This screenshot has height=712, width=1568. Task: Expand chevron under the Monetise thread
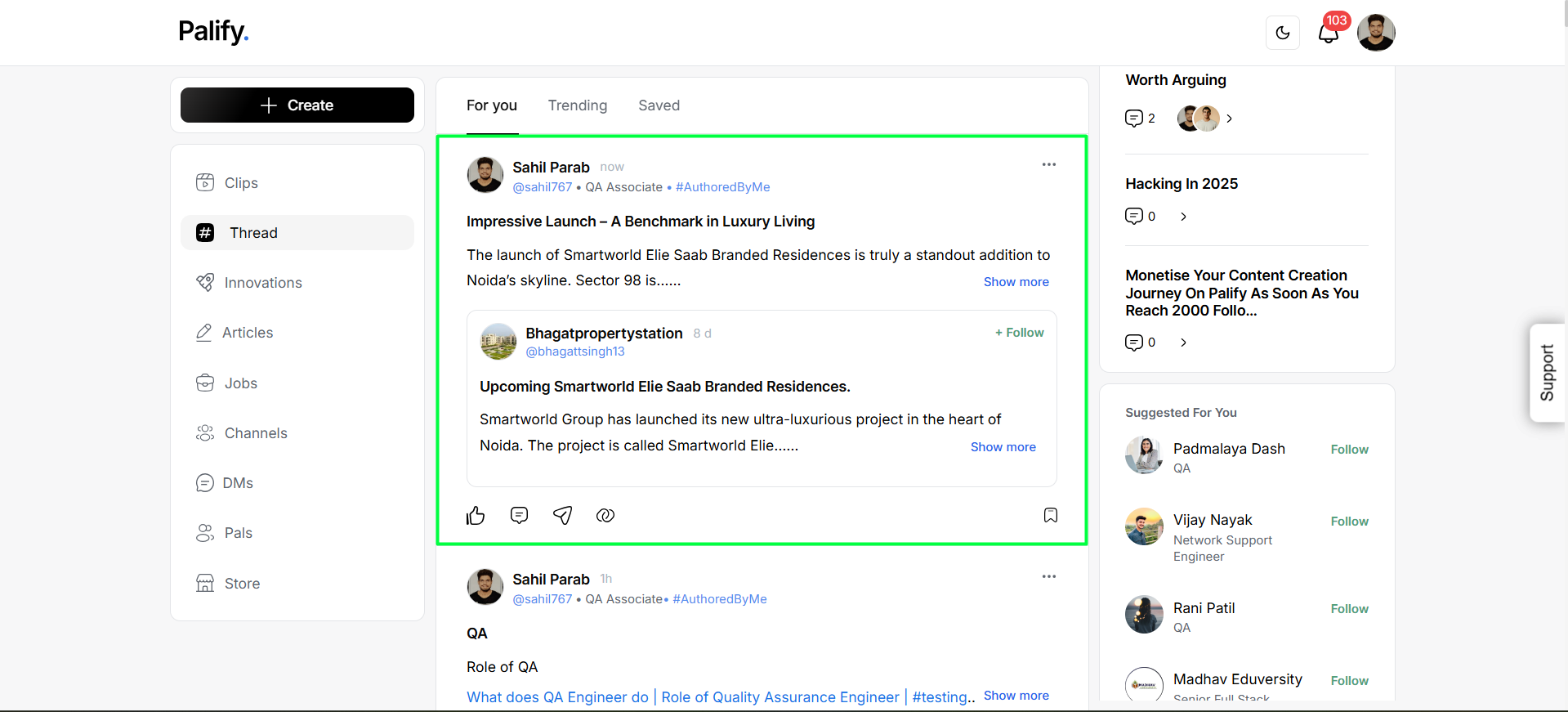click(1183, 343)
